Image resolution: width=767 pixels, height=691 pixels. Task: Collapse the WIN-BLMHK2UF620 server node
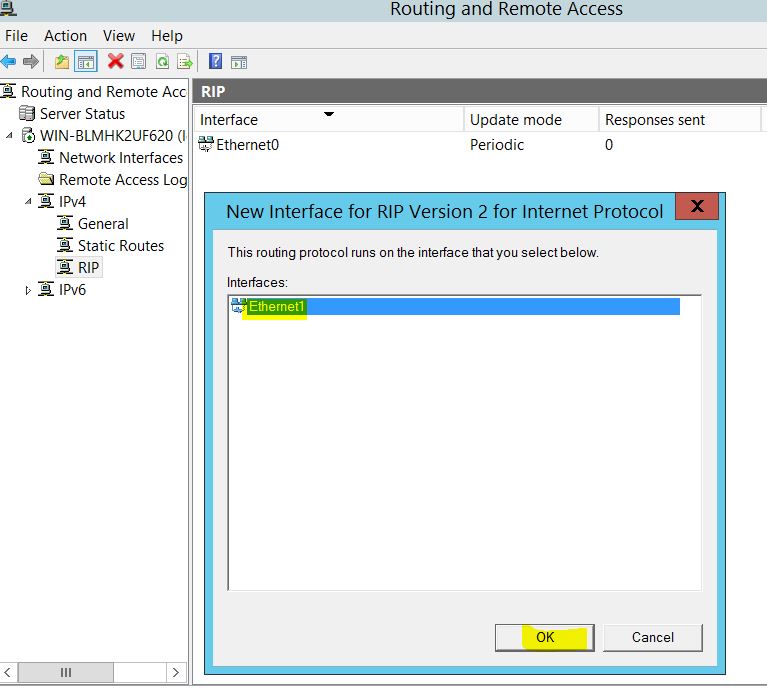(10, 136)
